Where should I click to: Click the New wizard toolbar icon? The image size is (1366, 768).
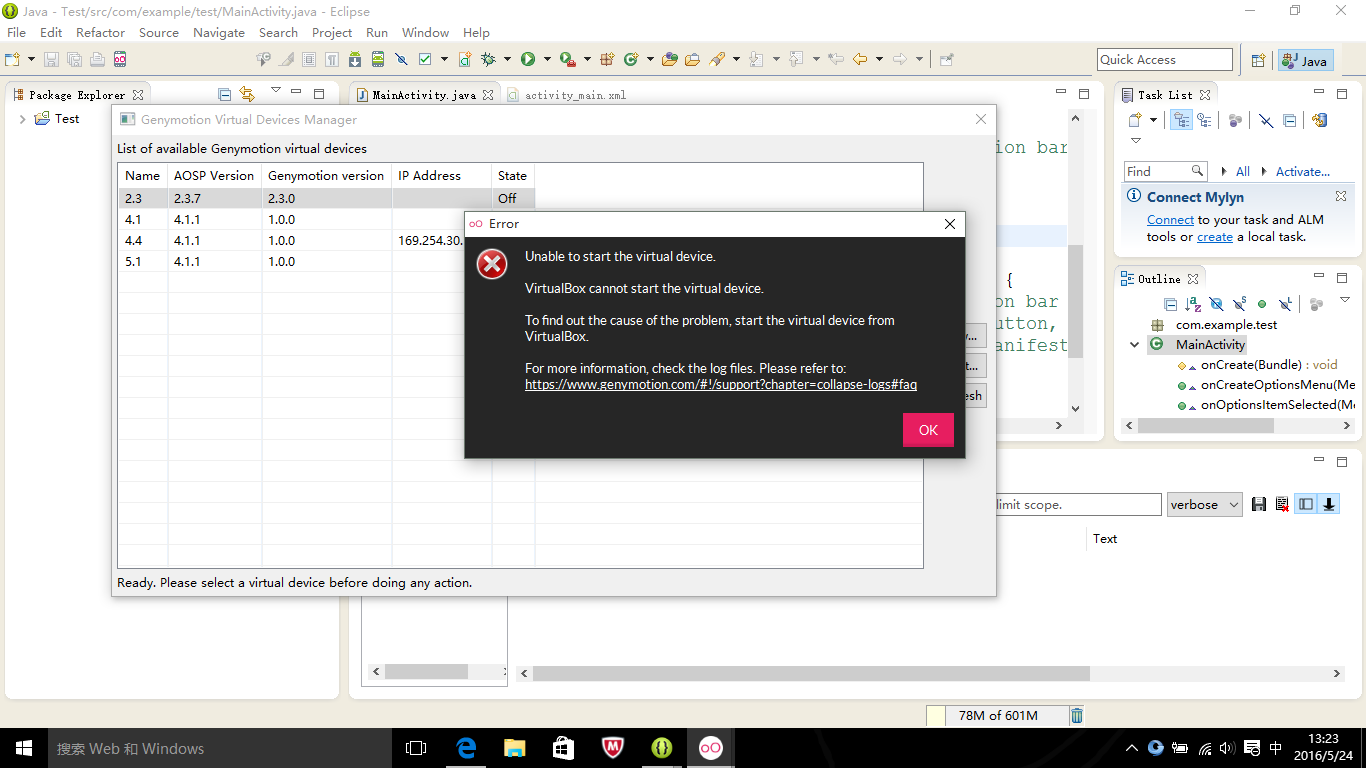coord(12,59)
